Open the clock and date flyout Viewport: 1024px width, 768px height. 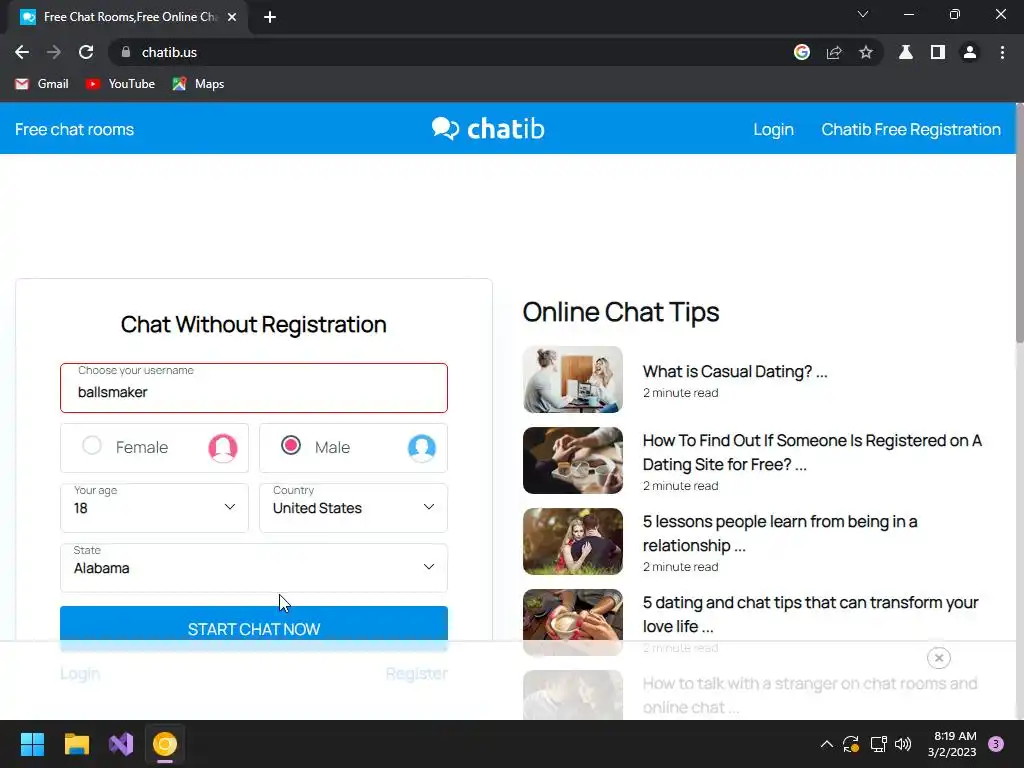[x=952, y=744]
